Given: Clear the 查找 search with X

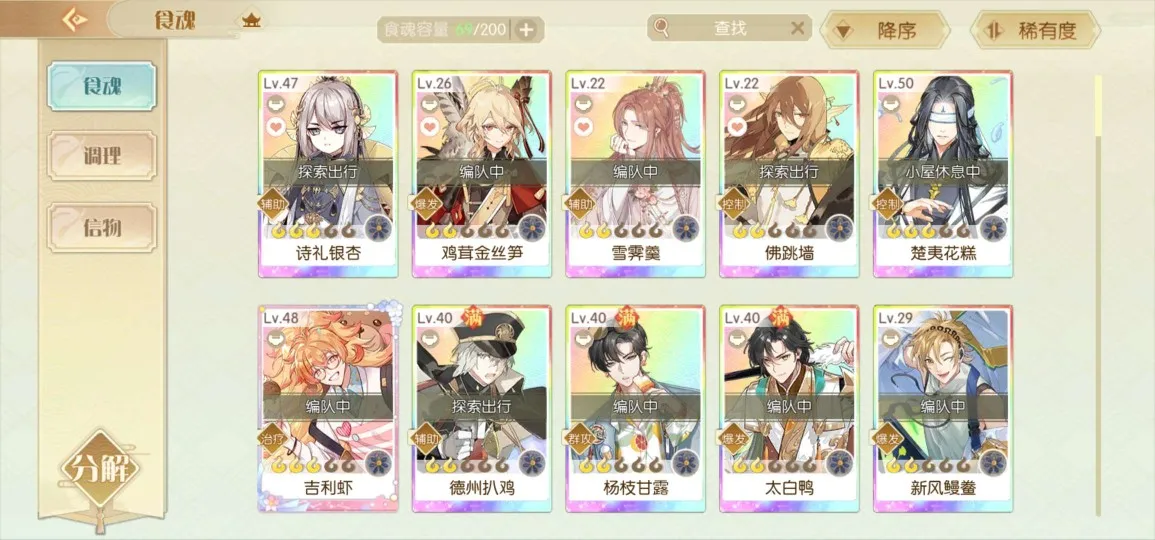Looking at the screenshot, I should point(797,28).
